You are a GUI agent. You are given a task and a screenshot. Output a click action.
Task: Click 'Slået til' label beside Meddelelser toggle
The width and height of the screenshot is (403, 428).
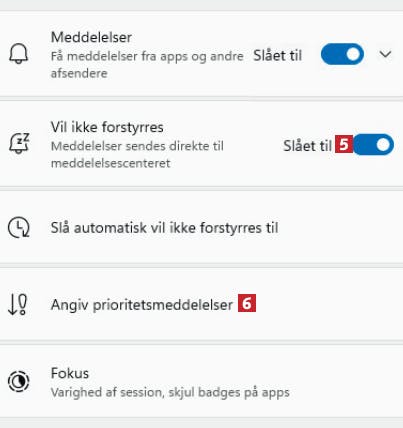coord(277,55)
